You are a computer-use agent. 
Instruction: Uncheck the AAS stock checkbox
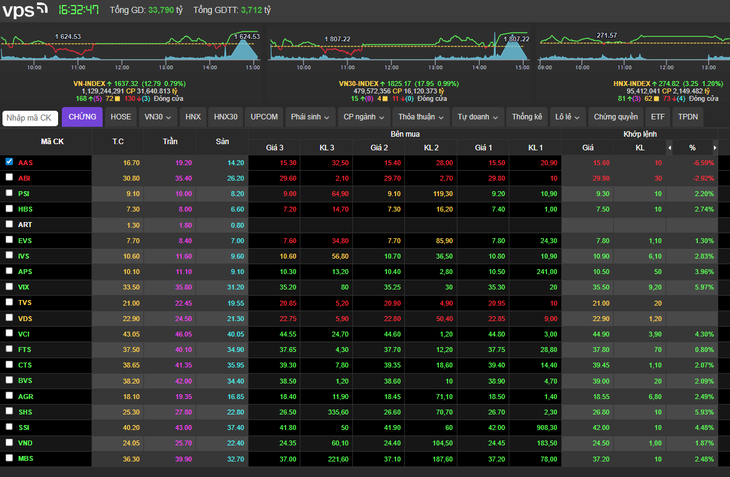(x=9, y=161)
